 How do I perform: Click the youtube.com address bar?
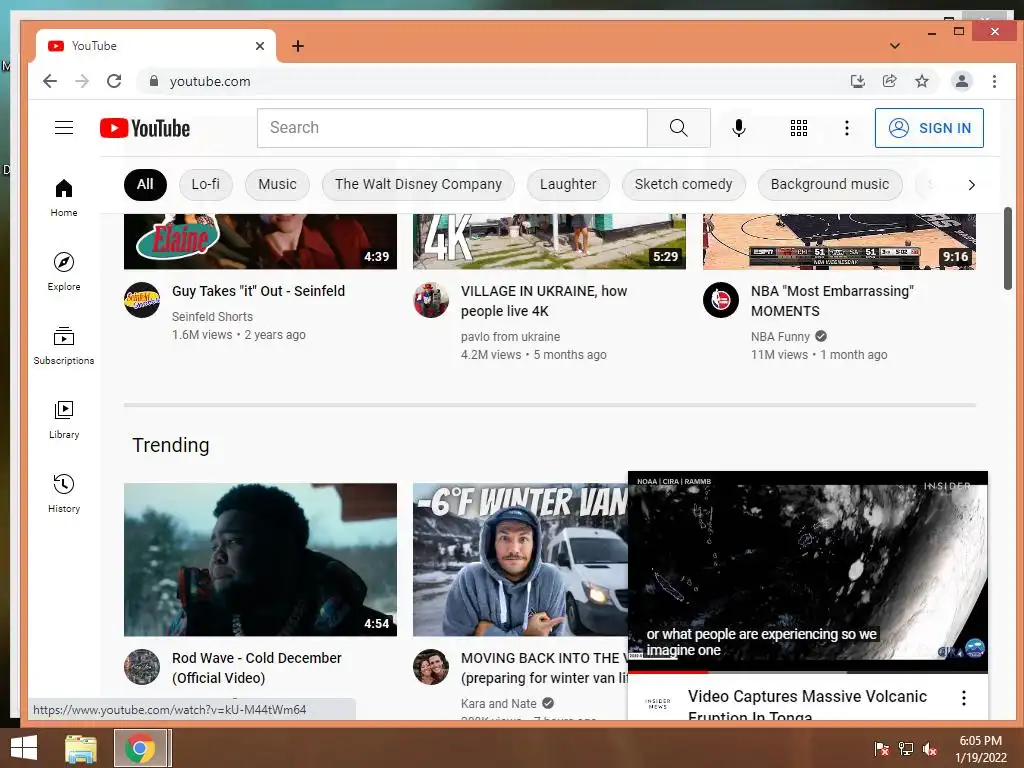490,81
